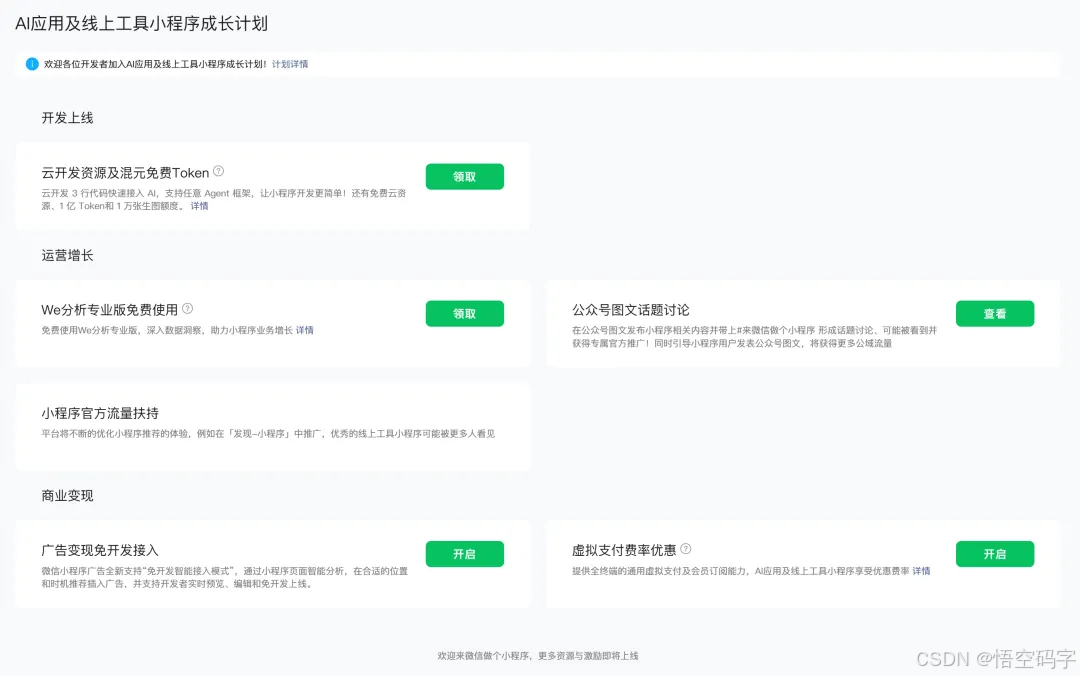The height and width of the screenshot is (676, 1080).
Task: Click 领取 button for 云开发资源及混元免费Token
Action: (x=465, y=175)
